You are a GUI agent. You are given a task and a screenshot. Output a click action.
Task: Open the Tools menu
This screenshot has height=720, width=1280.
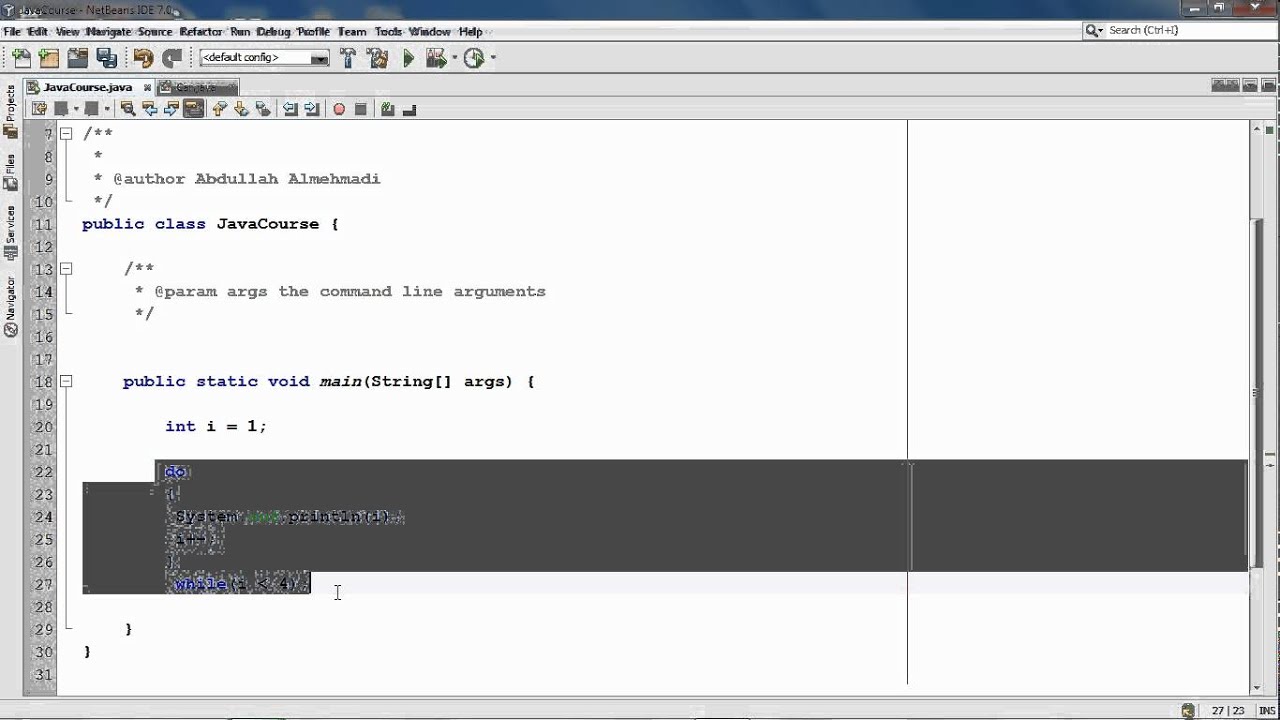(x=388, y=32)
